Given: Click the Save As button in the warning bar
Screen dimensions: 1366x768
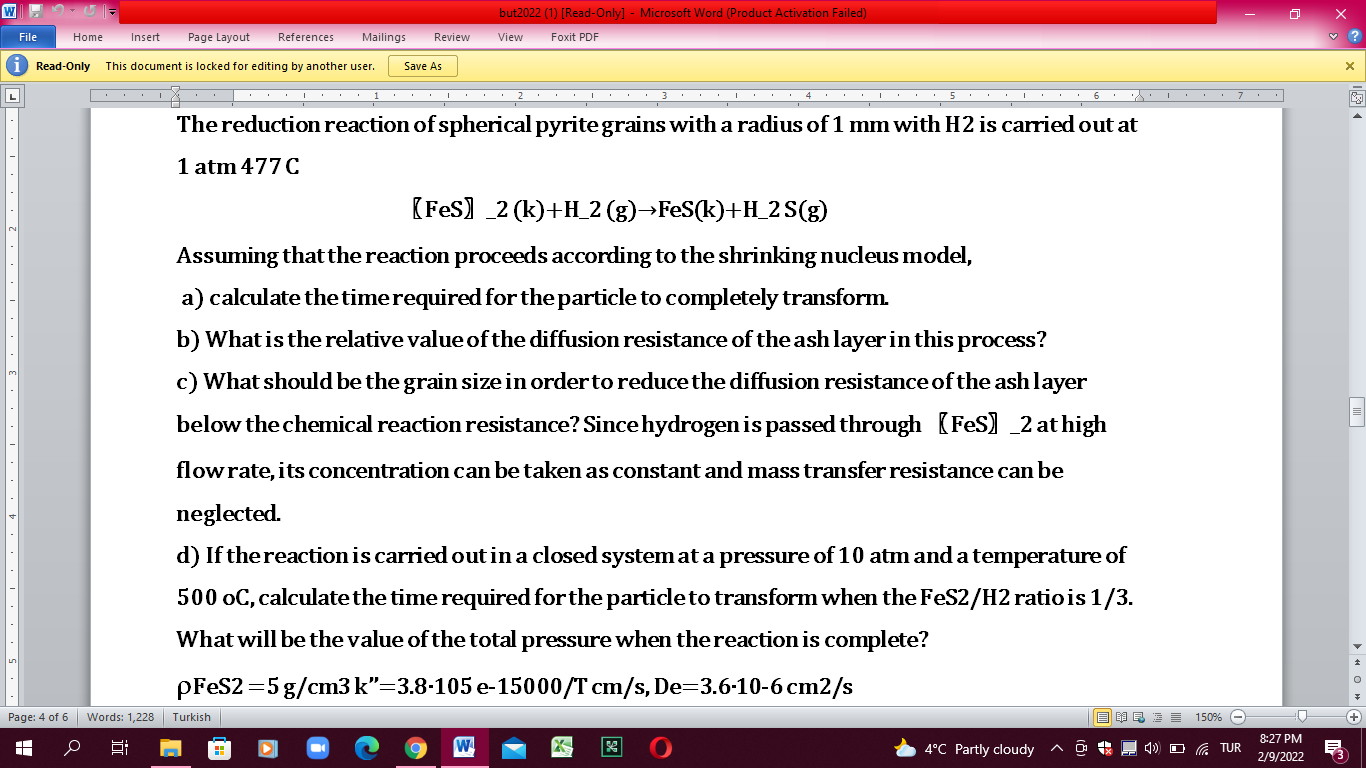Looking at the screenshot, I should [422, 66].
